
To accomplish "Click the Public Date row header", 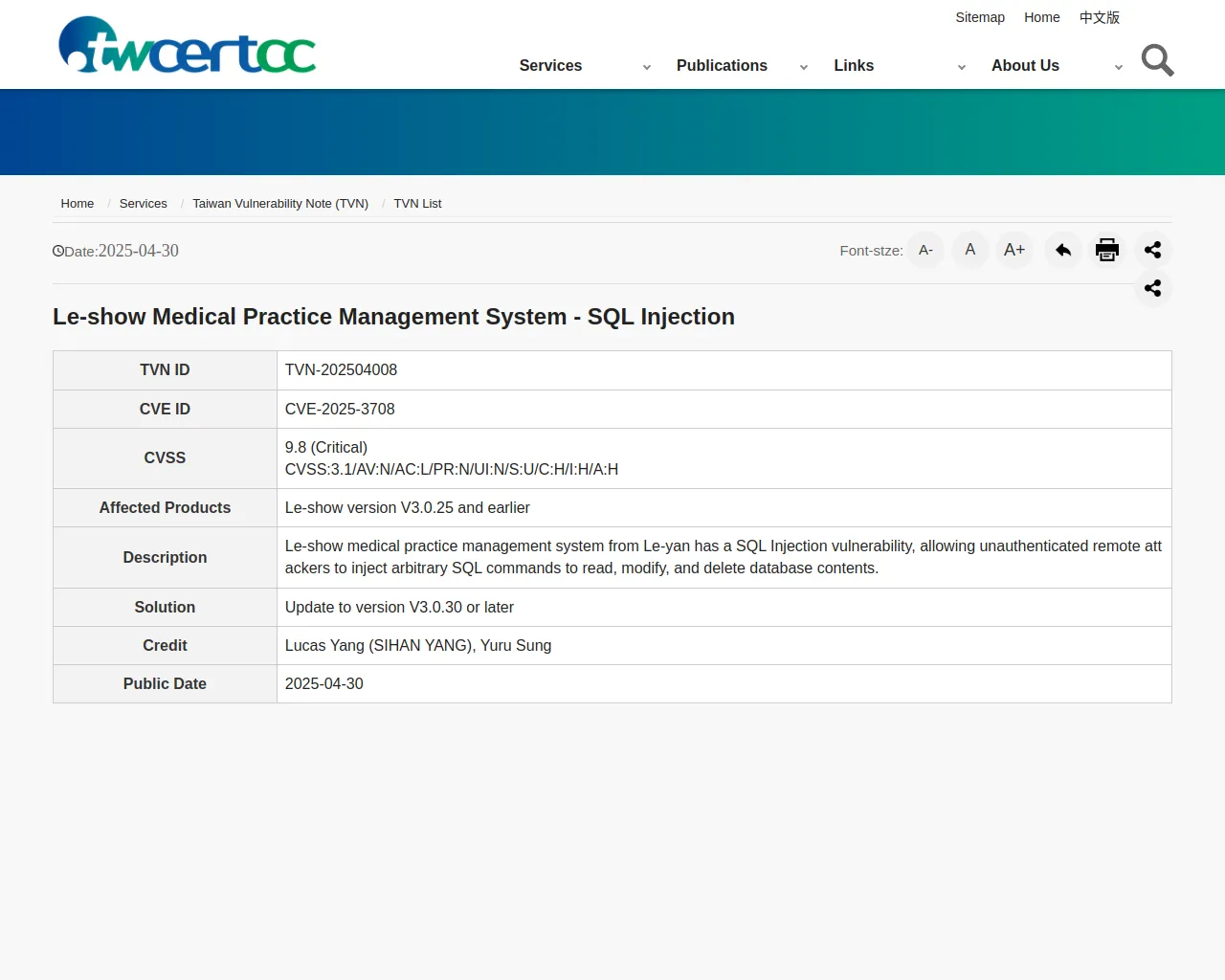I will click(165, 684).
